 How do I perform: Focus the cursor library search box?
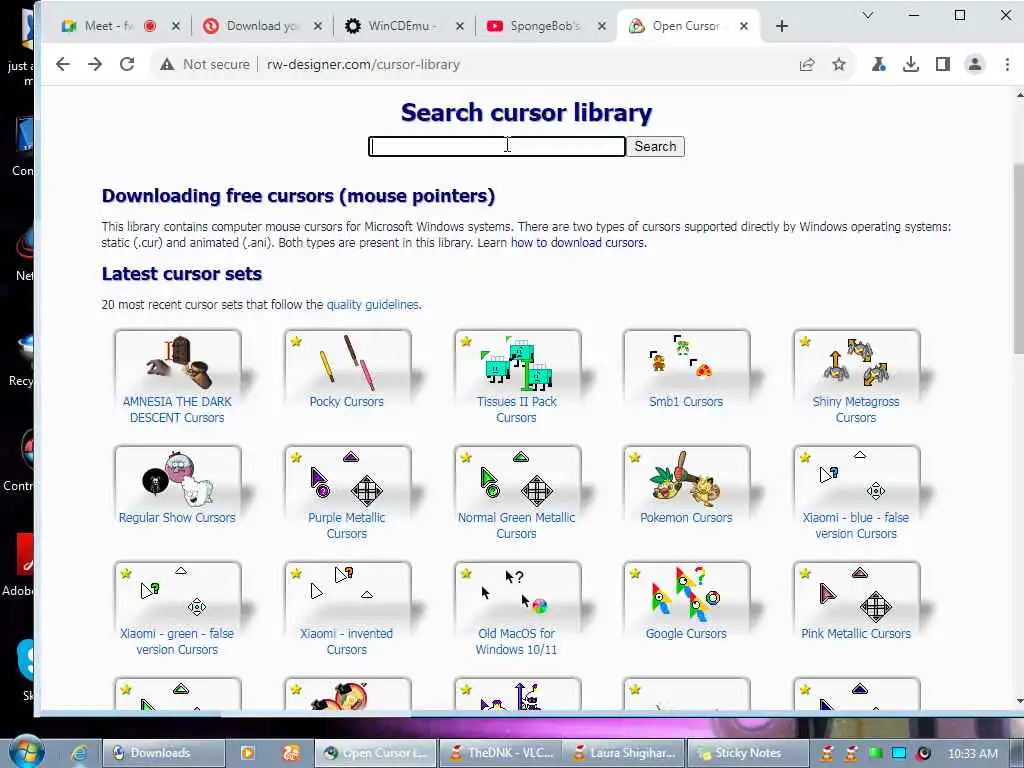(497, 146)
